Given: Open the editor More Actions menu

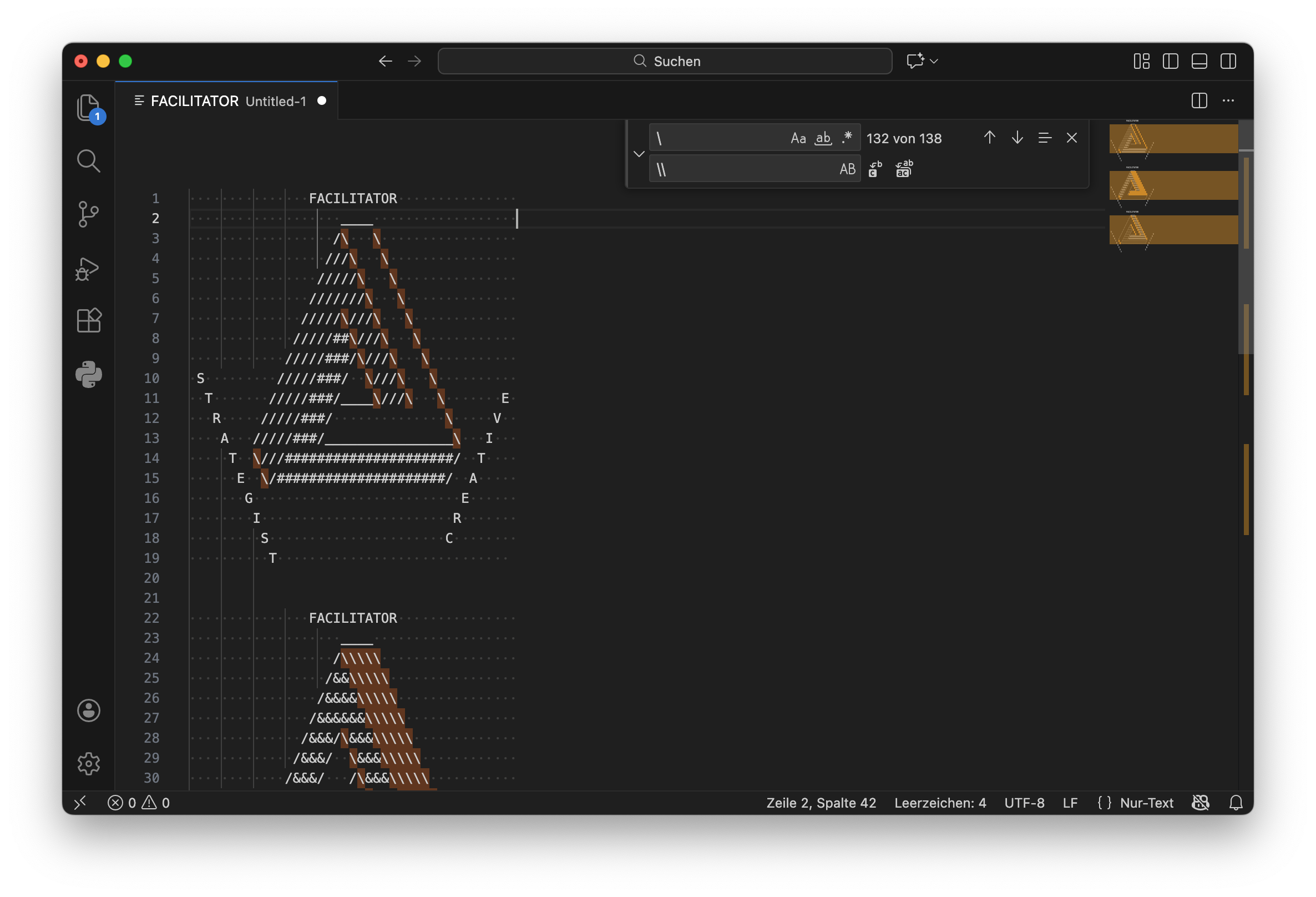Looking at the screenshot, I should 1228,101.
